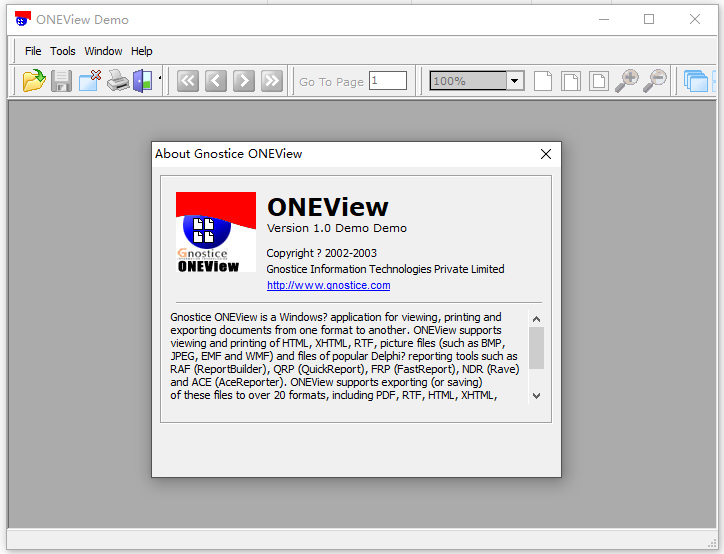The height and width of the screenshot is (554, 724).
Task: Click the first page-layout icon after zoom box
Action: click(x=543, y=81)
